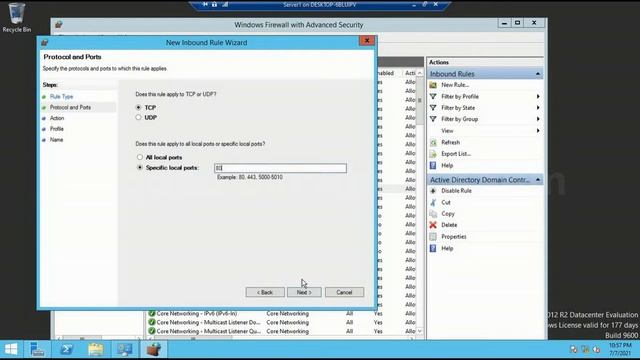Image resolution: width=640 pixels, height=360 pixels.
Task: Cancel the New Inbound Rule Wizard
Action: pos(344,292)
